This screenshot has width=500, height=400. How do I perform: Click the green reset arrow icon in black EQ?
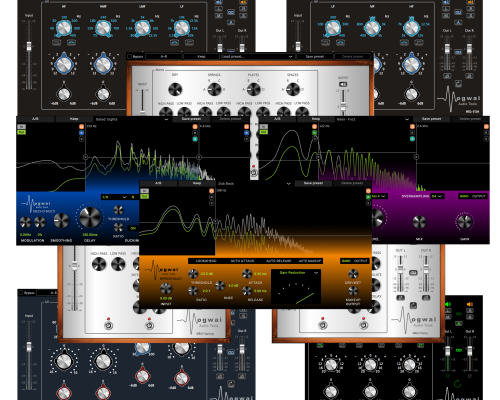[x=458, y=384]
